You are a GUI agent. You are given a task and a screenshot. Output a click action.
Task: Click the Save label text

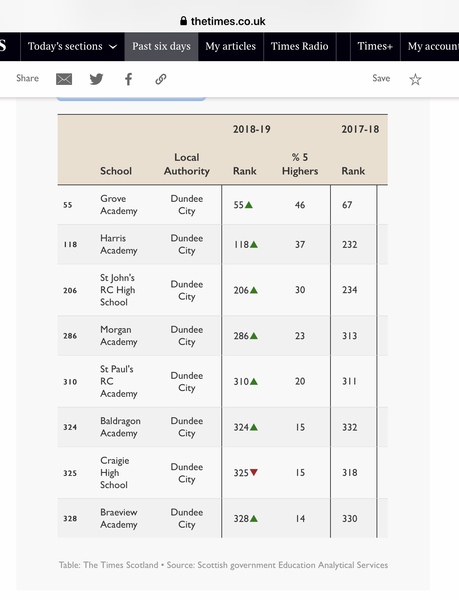(x=381, y=78)
